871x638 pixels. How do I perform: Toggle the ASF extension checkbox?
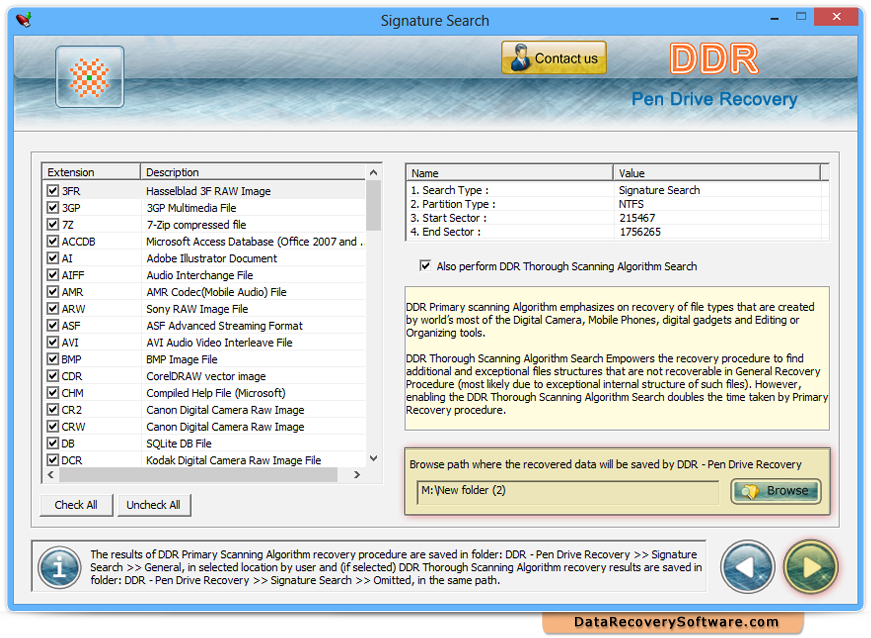tap(53, 325)
